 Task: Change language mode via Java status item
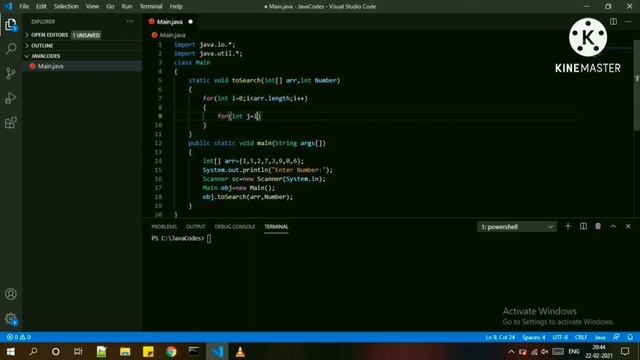[600, 337]
